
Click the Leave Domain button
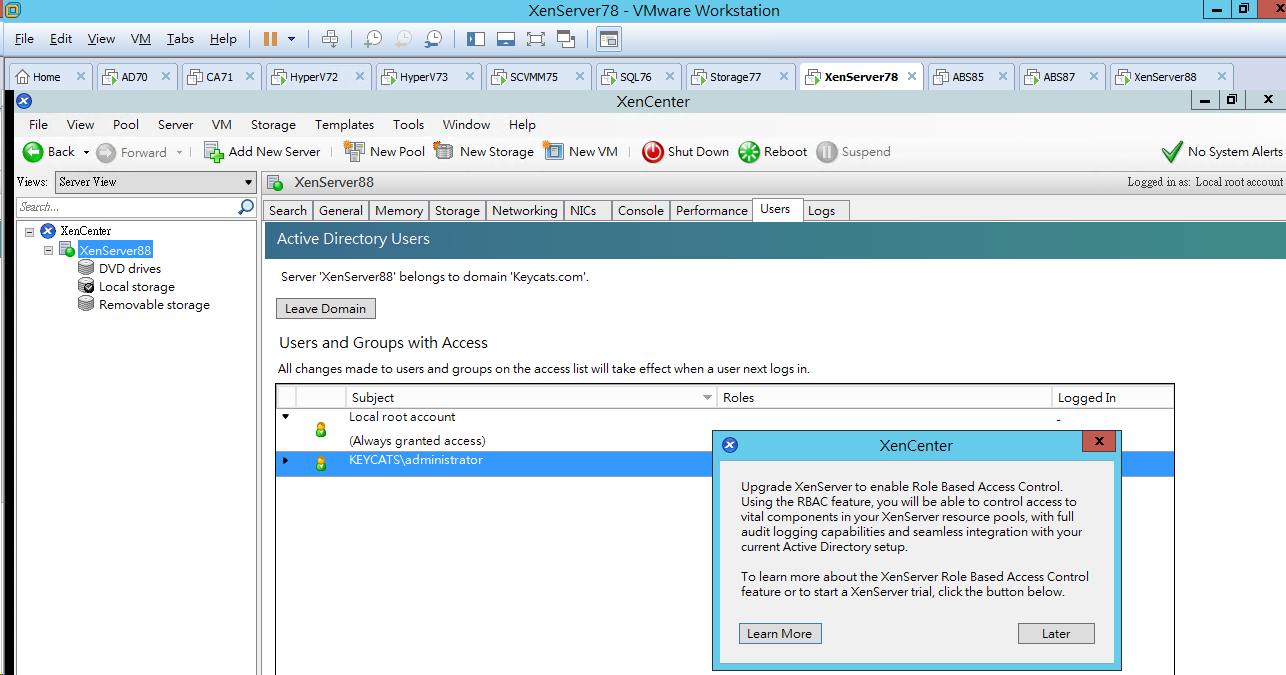[326, 308]
